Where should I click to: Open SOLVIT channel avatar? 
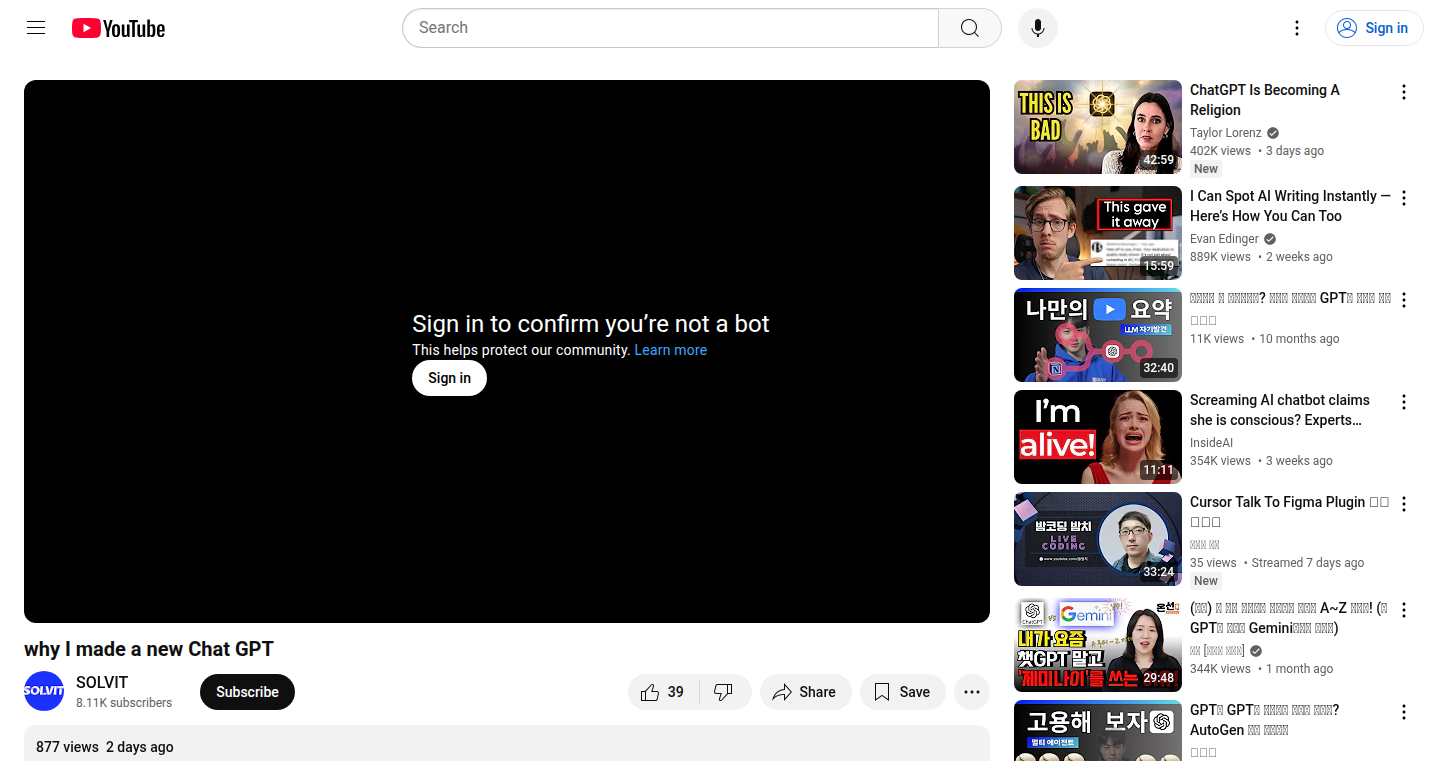44,691
